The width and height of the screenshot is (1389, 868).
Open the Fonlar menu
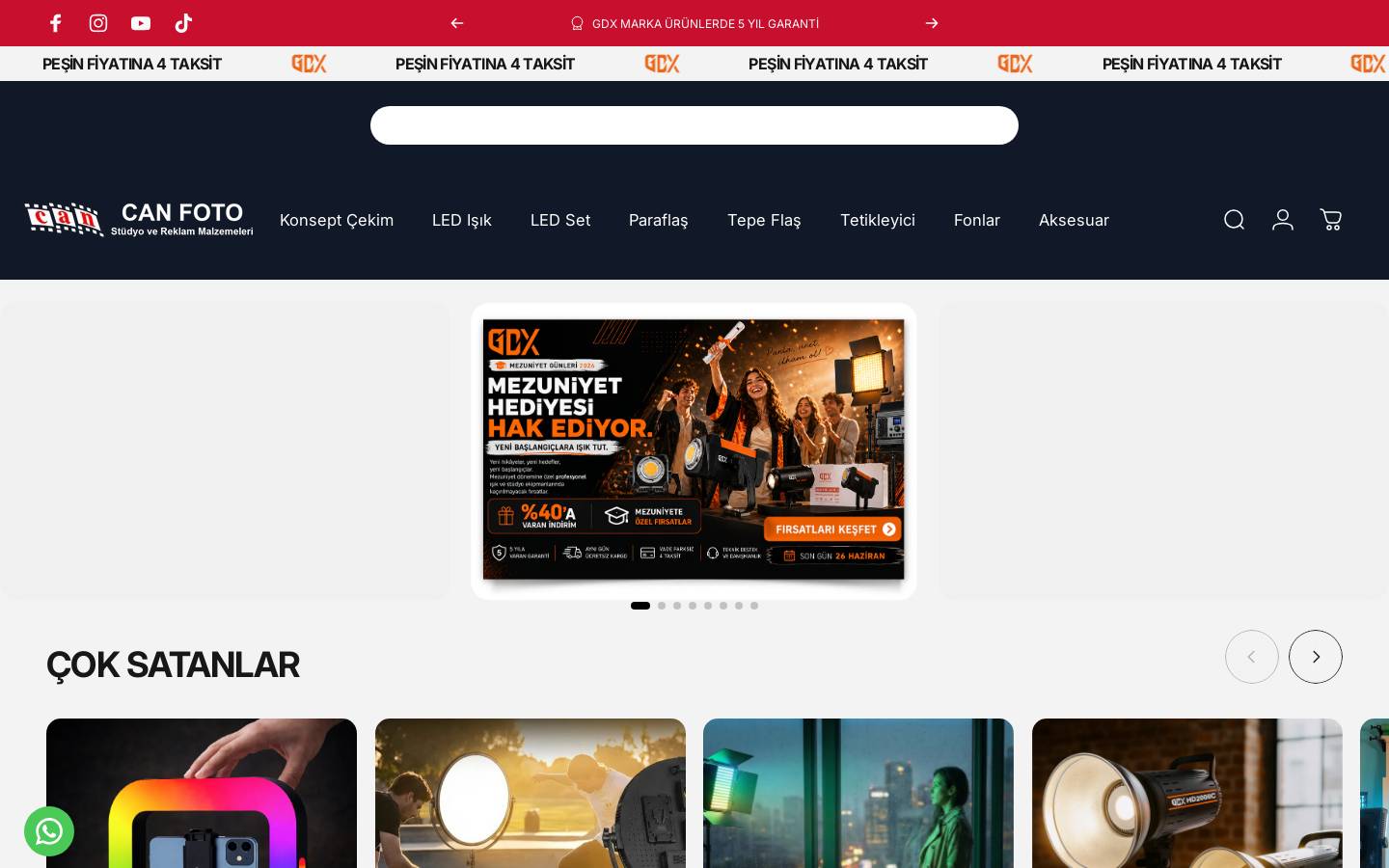[x=977, y=220]
